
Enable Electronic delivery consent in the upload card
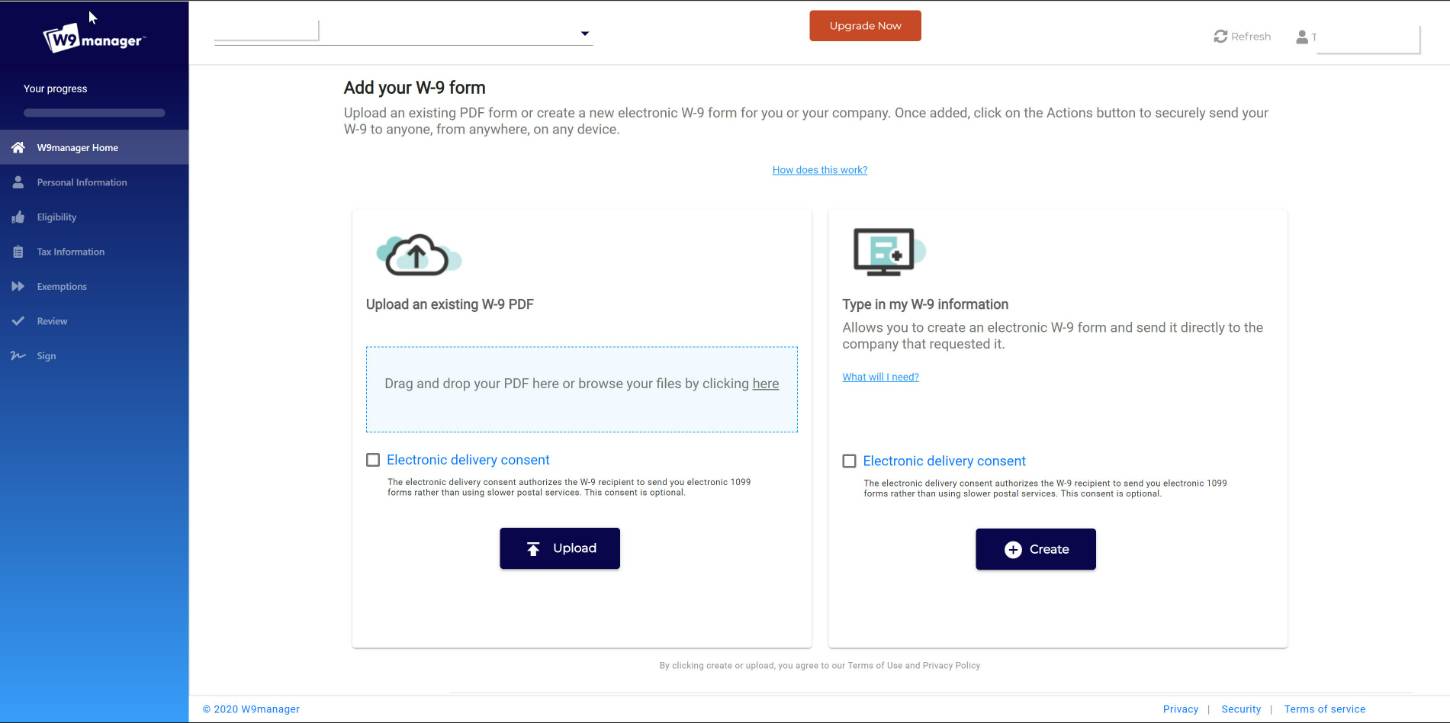373,460
